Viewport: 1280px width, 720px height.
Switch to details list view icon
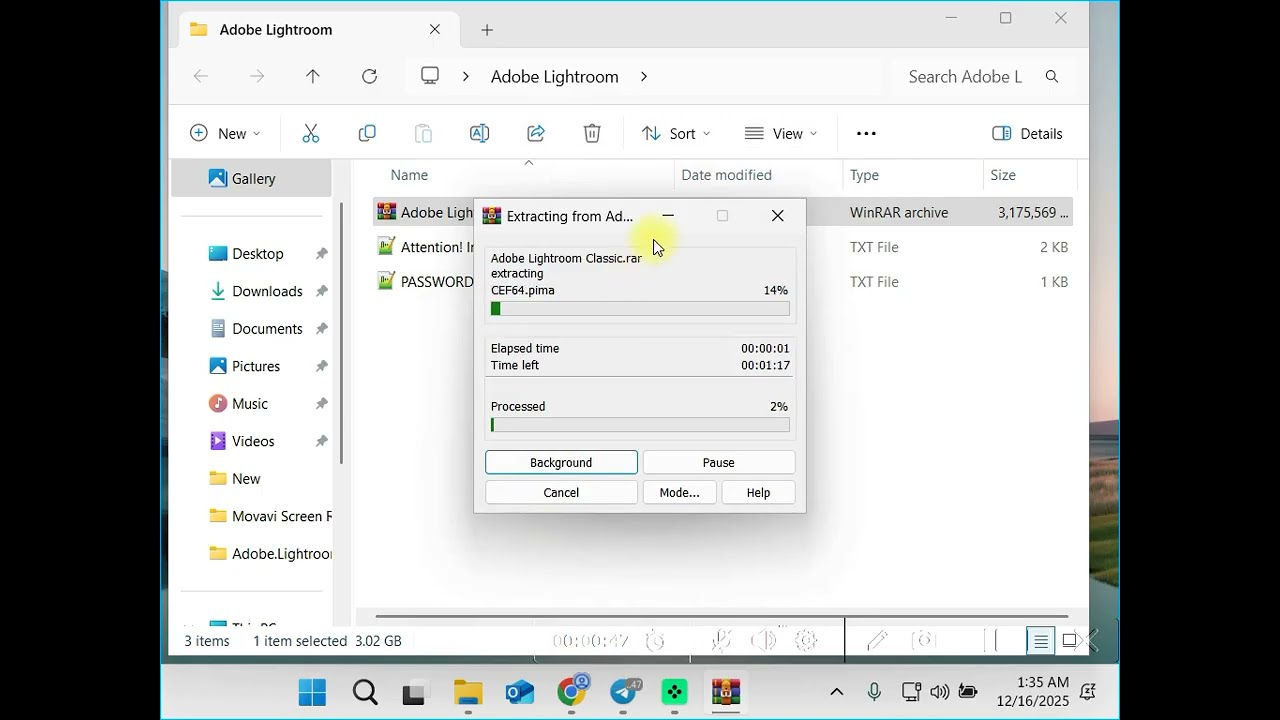(x=1041, y=641)
